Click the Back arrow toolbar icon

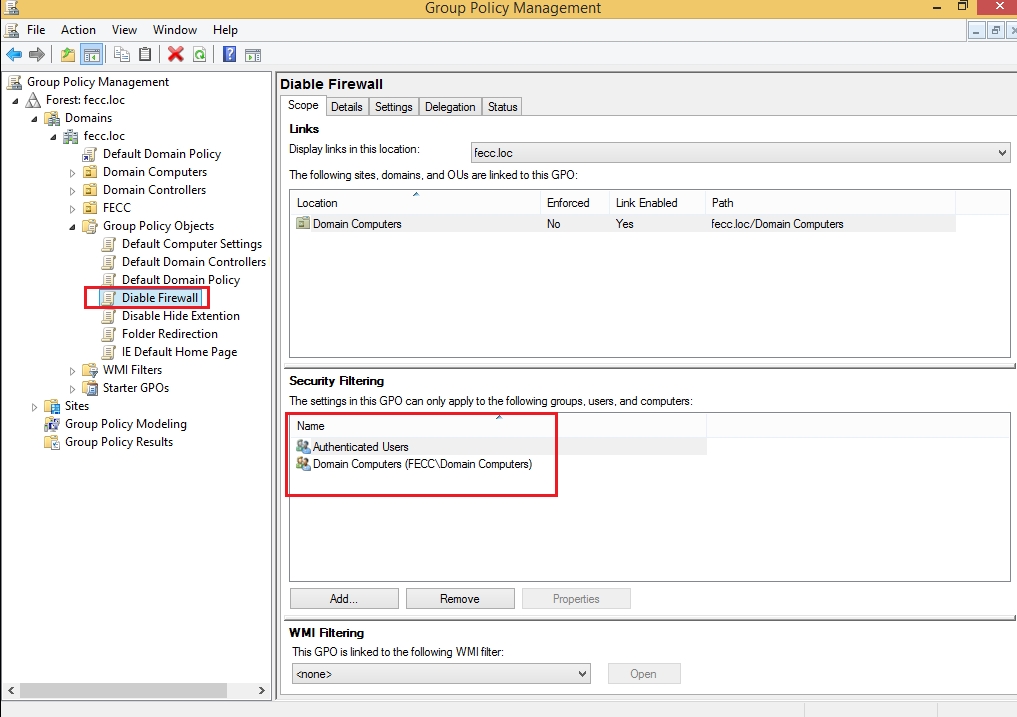click(x=14, y=55)
